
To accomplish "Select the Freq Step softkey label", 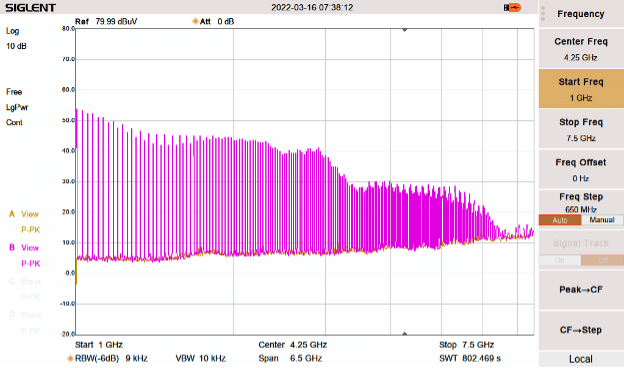I will coord(581,197).
